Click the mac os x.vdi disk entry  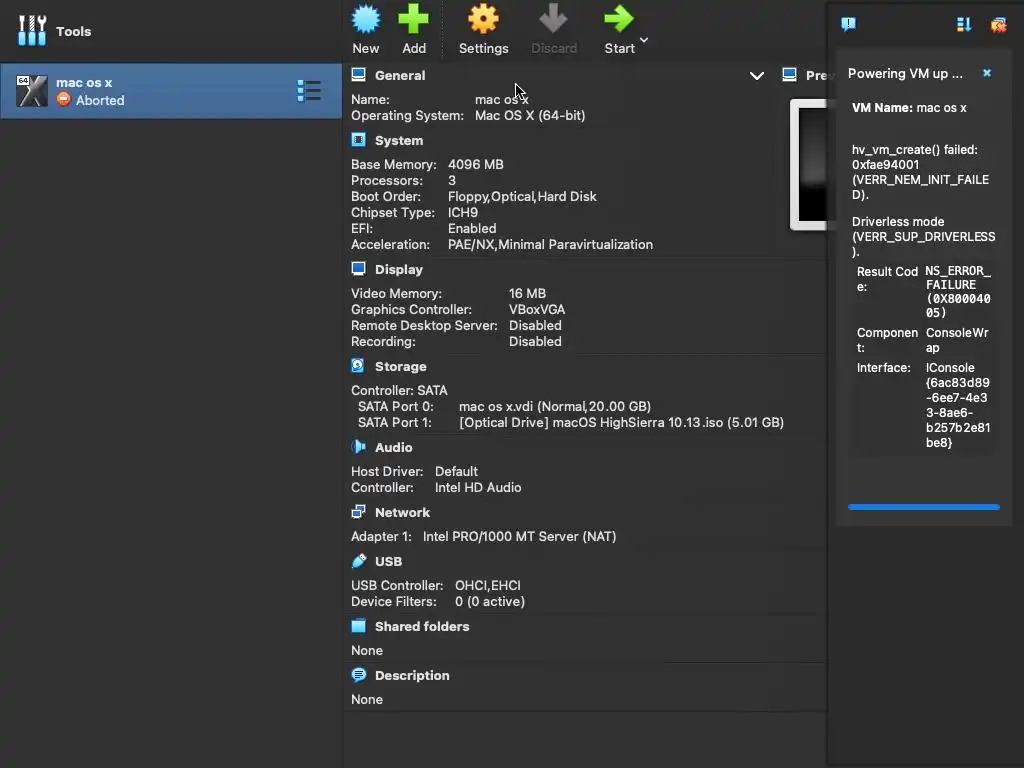[554, 407]
